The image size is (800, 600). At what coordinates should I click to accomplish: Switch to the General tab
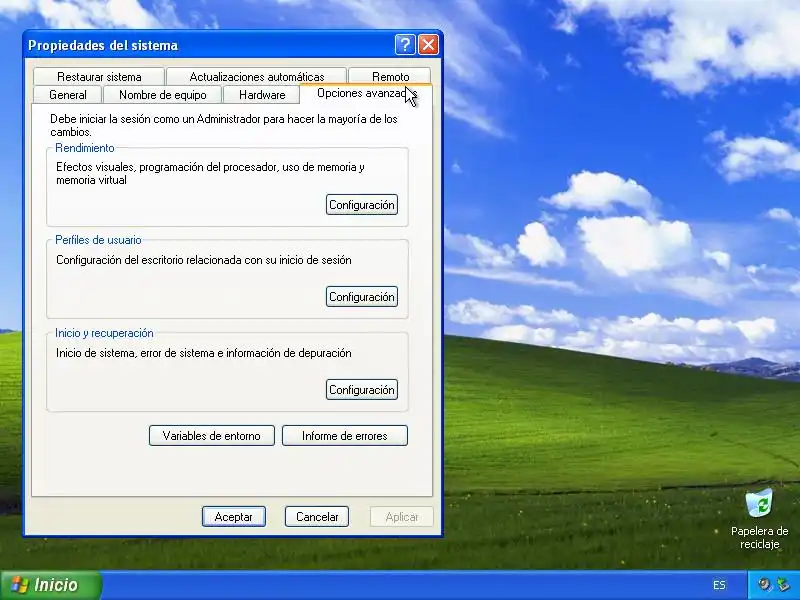pos(67,95)
